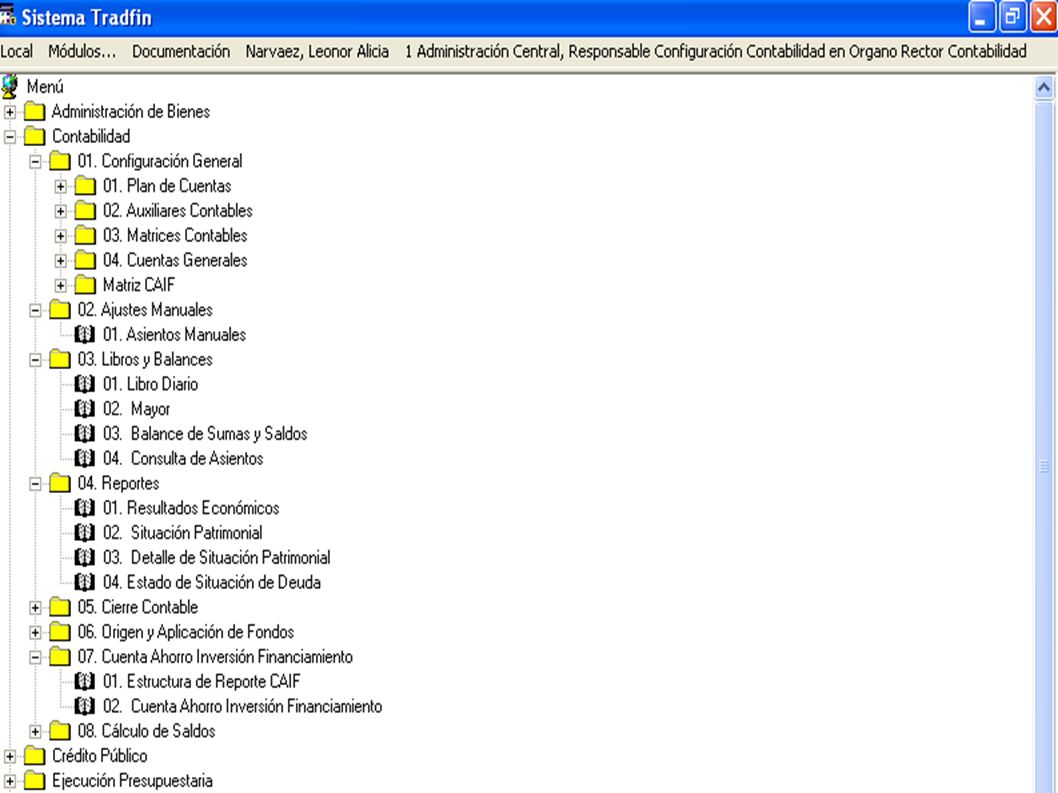Expand the 08. Cálculo de Saldos node
Image resolution: width=1058 pixels, height=793 pixels.
point(35,732)
